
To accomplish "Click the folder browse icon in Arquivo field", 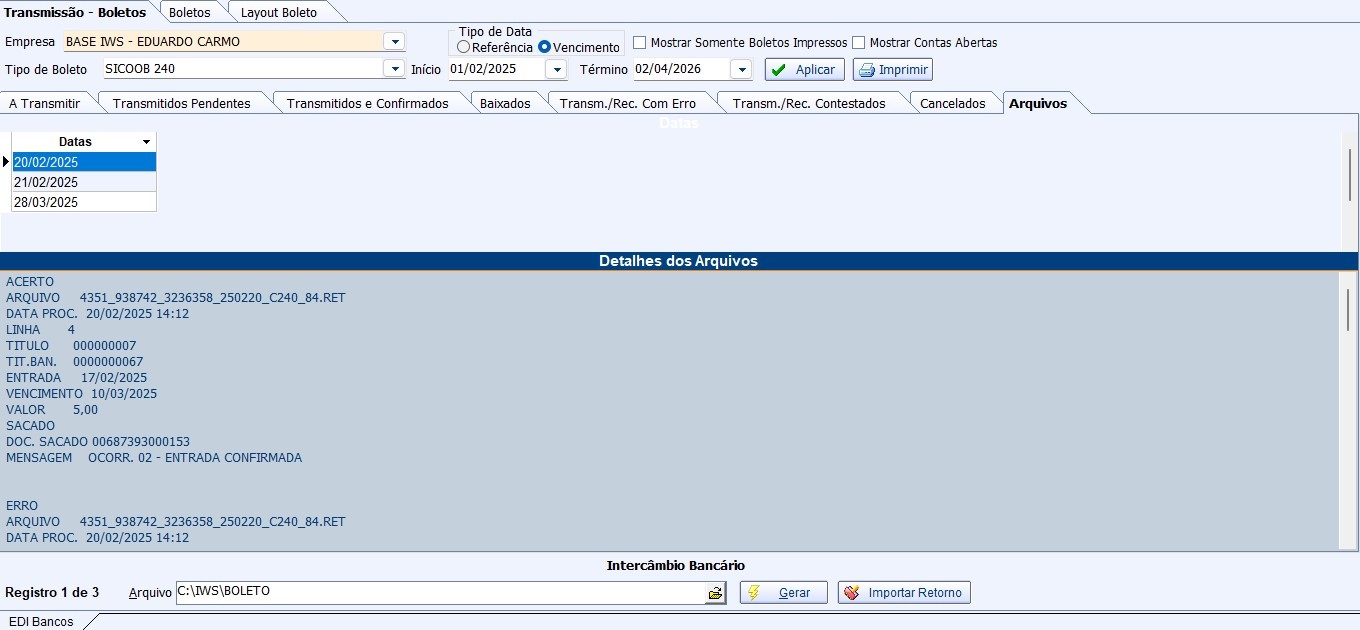I will pyautogui.click(x=715, y=593).
